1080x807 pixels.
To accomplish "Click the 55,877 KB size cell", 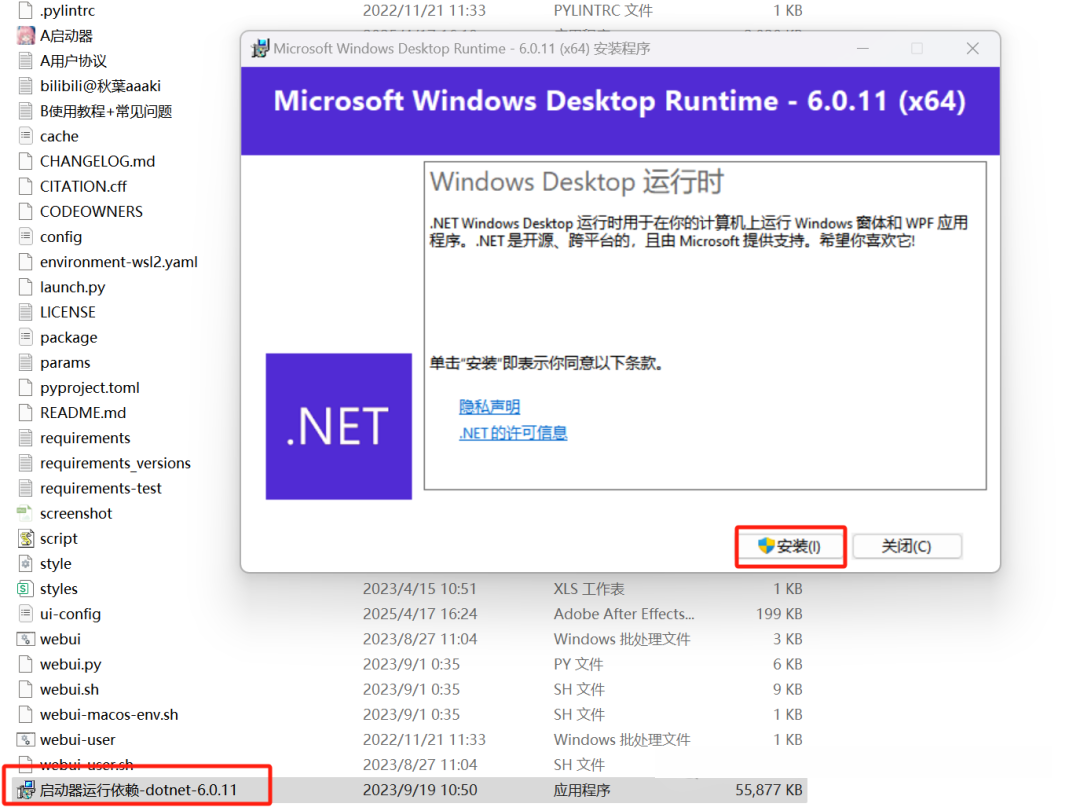I will point(769,790).
